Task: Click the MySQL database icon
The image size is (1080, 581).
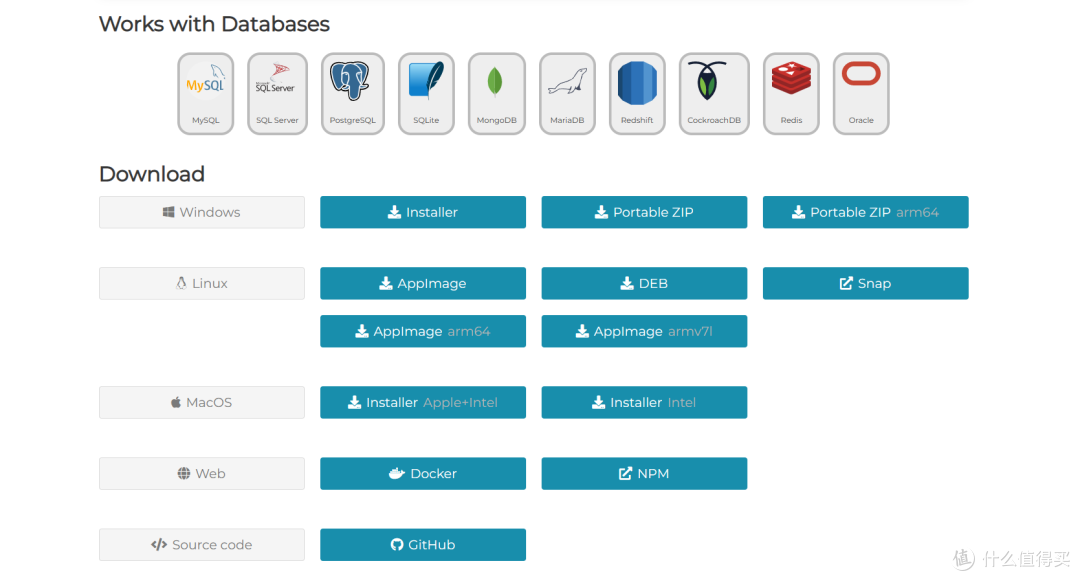Action: [x=206, y=93]
